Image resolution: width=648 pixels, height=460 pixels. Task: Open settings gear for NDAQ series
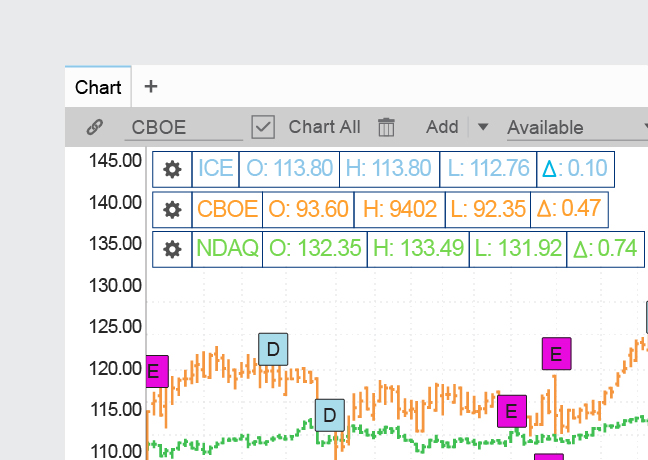pos(172,250)
